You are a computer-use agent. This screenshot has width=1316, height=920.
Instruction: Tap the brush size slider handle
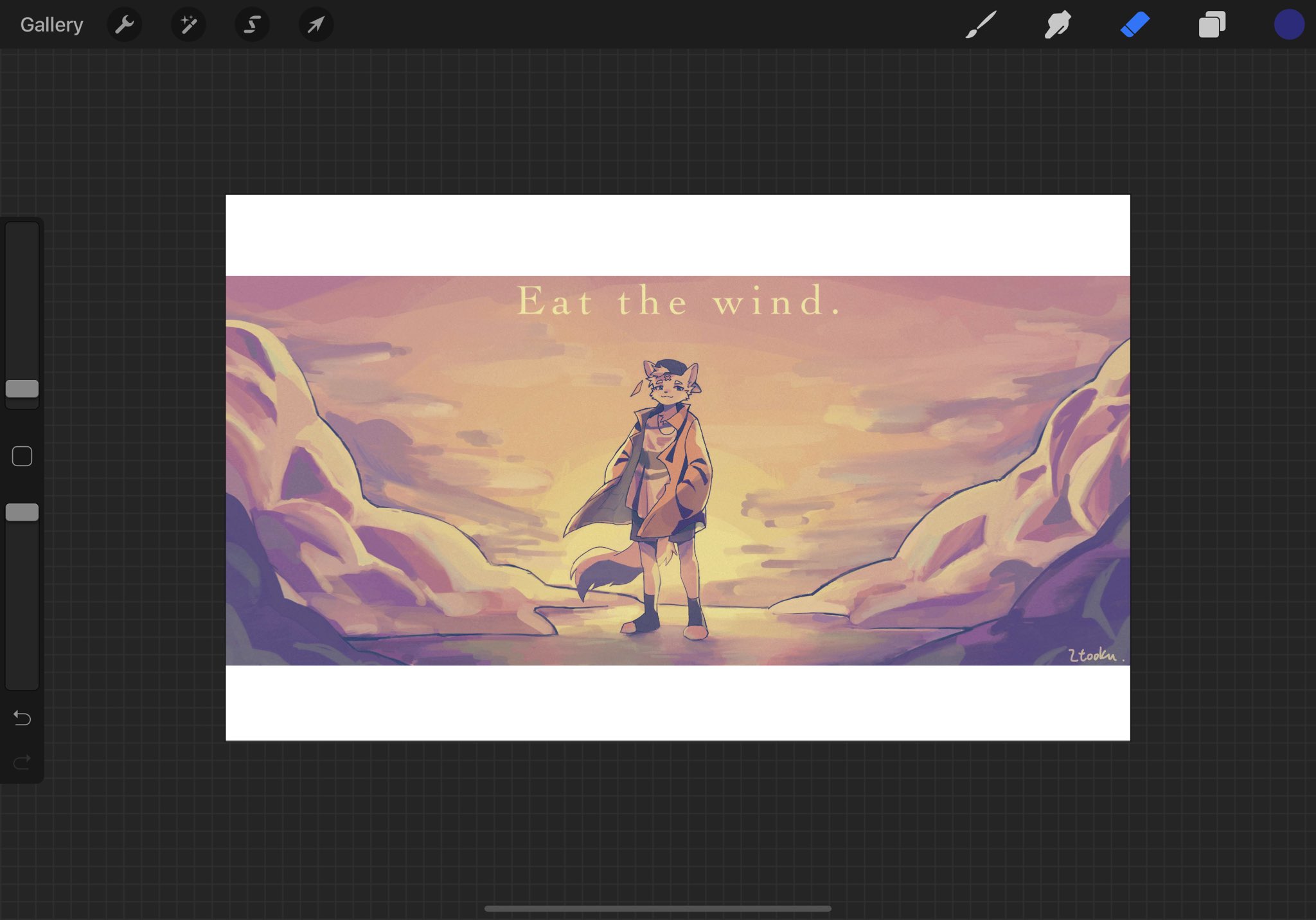click(22, 388)
